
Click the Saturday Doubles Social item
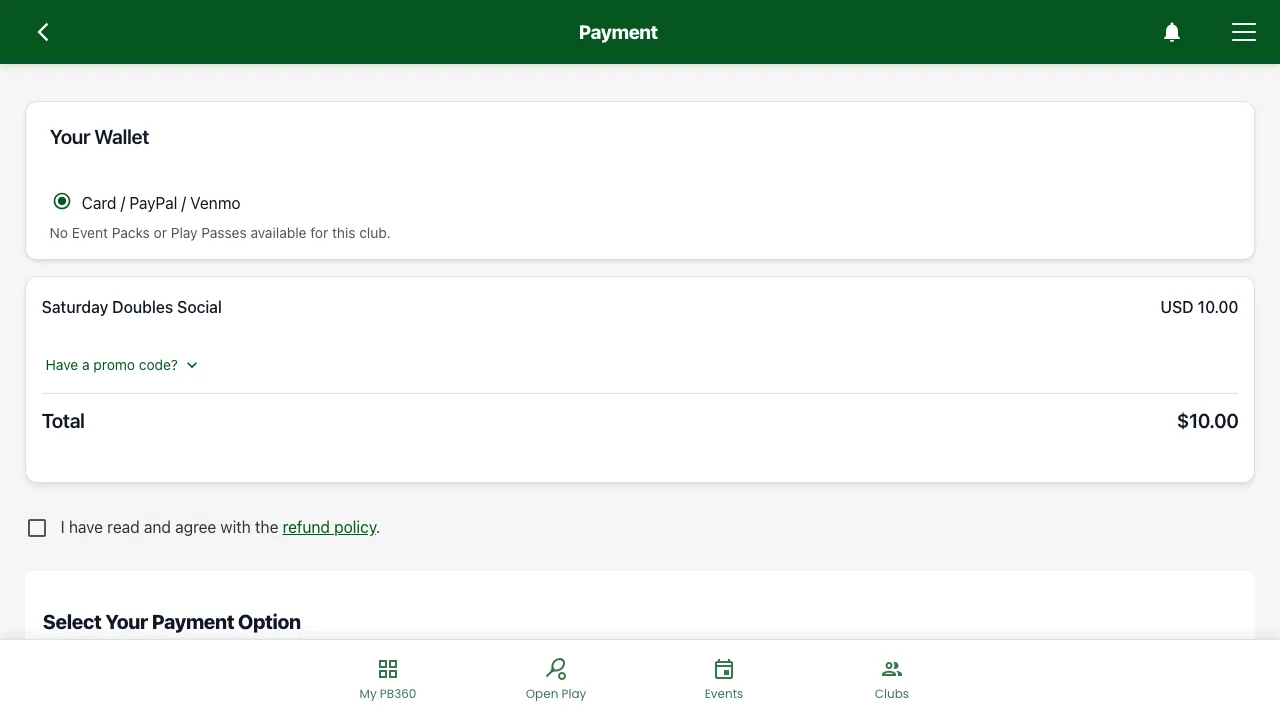(132, 307)
